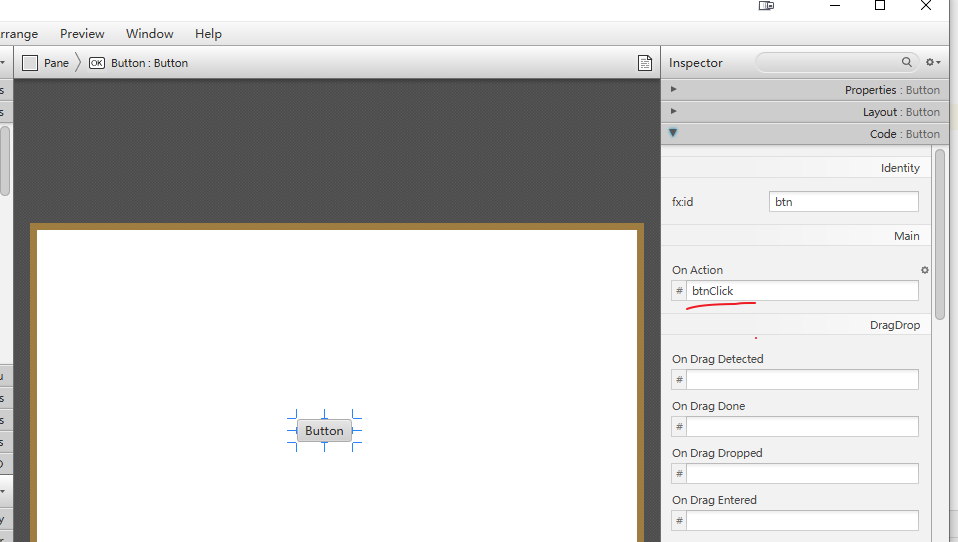Click the icon left of the minimize button
This screenshot has width=958, height=542.
[x=766, y=6]
